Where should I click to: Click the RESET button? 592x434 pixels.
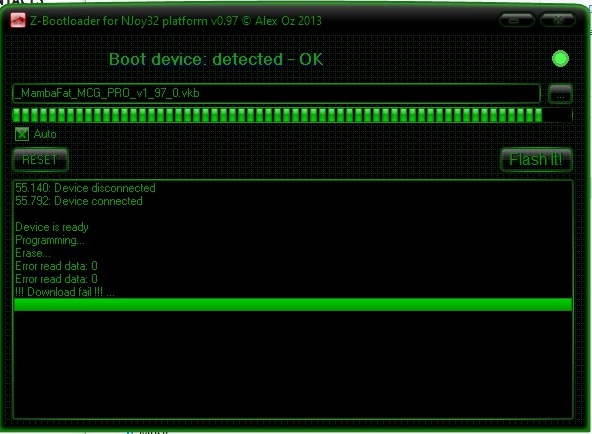[x=40, y=160]
